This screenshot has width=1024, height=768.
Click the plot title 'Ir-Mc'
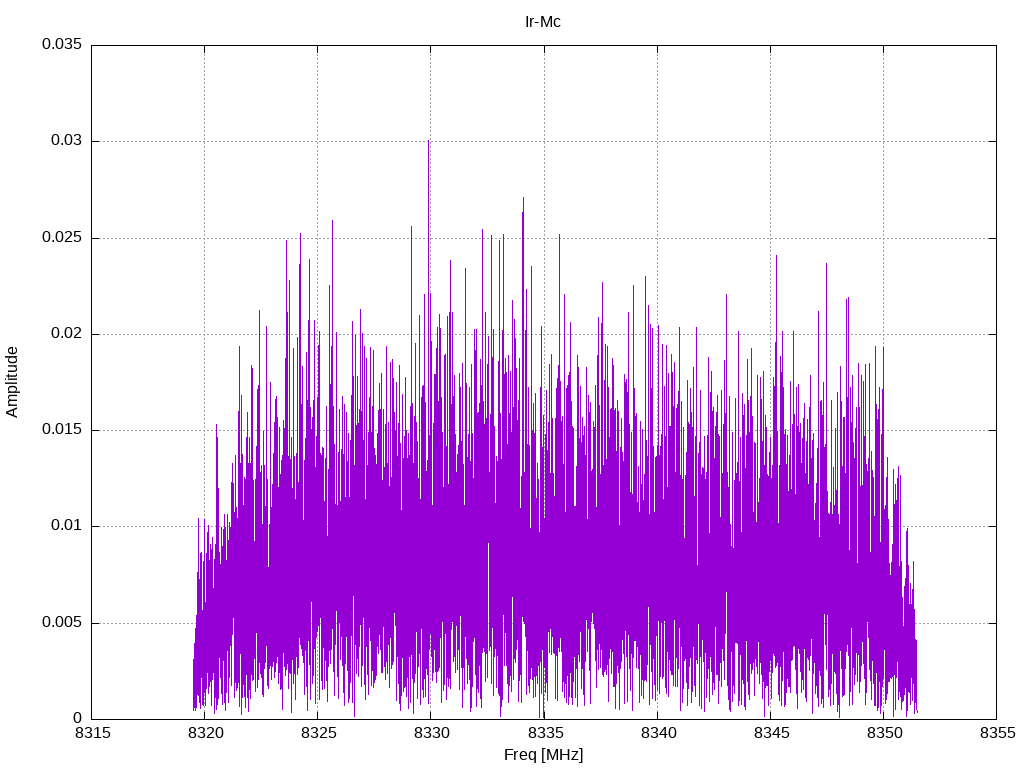click(x=543, y=22)
